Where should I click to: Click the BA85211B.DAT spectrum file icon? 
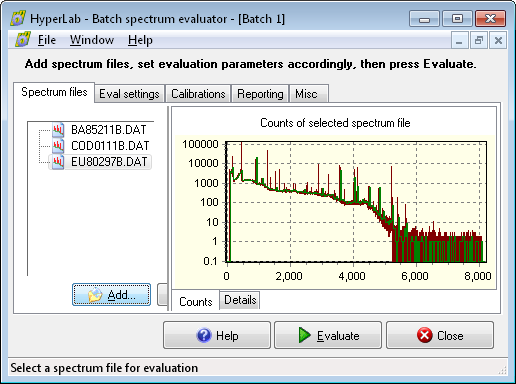58,130
